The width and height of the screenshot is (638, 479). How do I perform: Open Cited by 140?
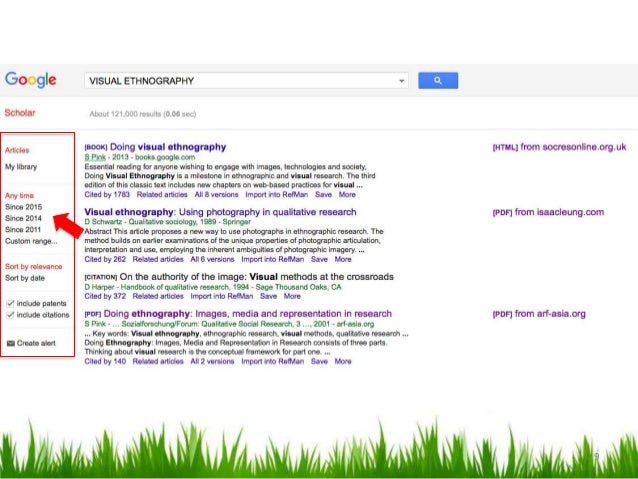pyautogui.click(x=105, y=361)
